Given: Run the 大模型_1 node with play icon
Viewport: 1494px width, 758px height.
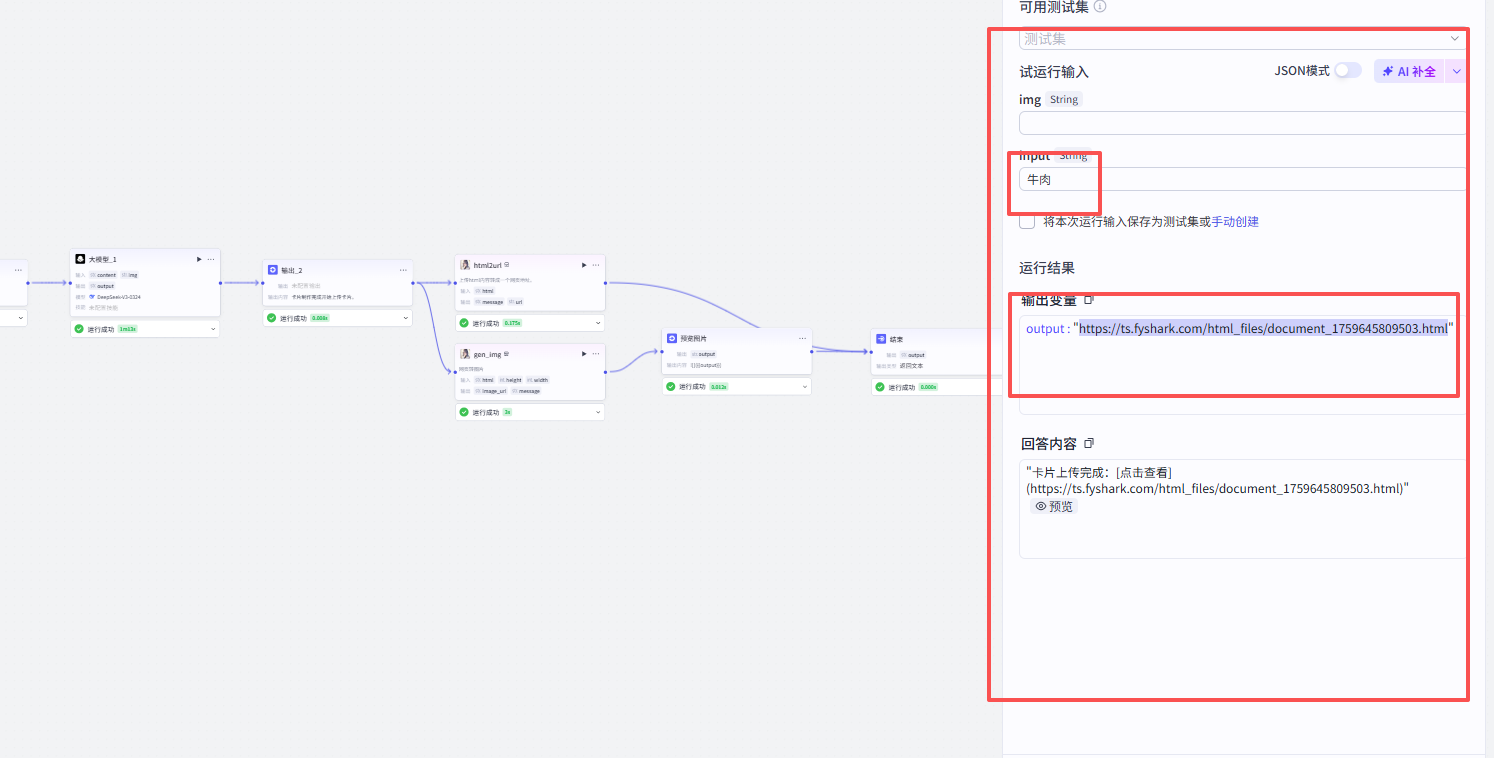Looking at the screenshot, I should tap(199, 259).
